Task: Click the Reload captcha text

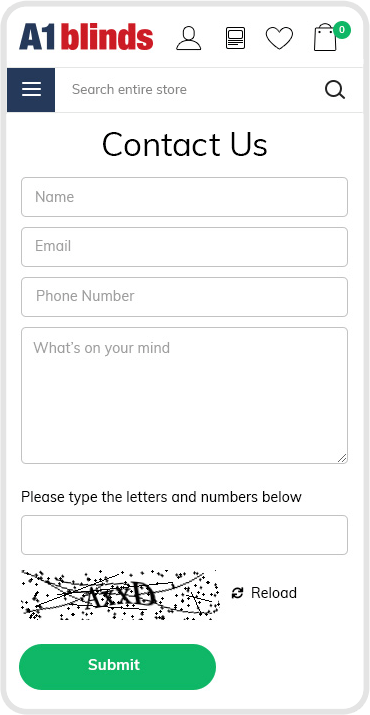Action: coord(274,593)
